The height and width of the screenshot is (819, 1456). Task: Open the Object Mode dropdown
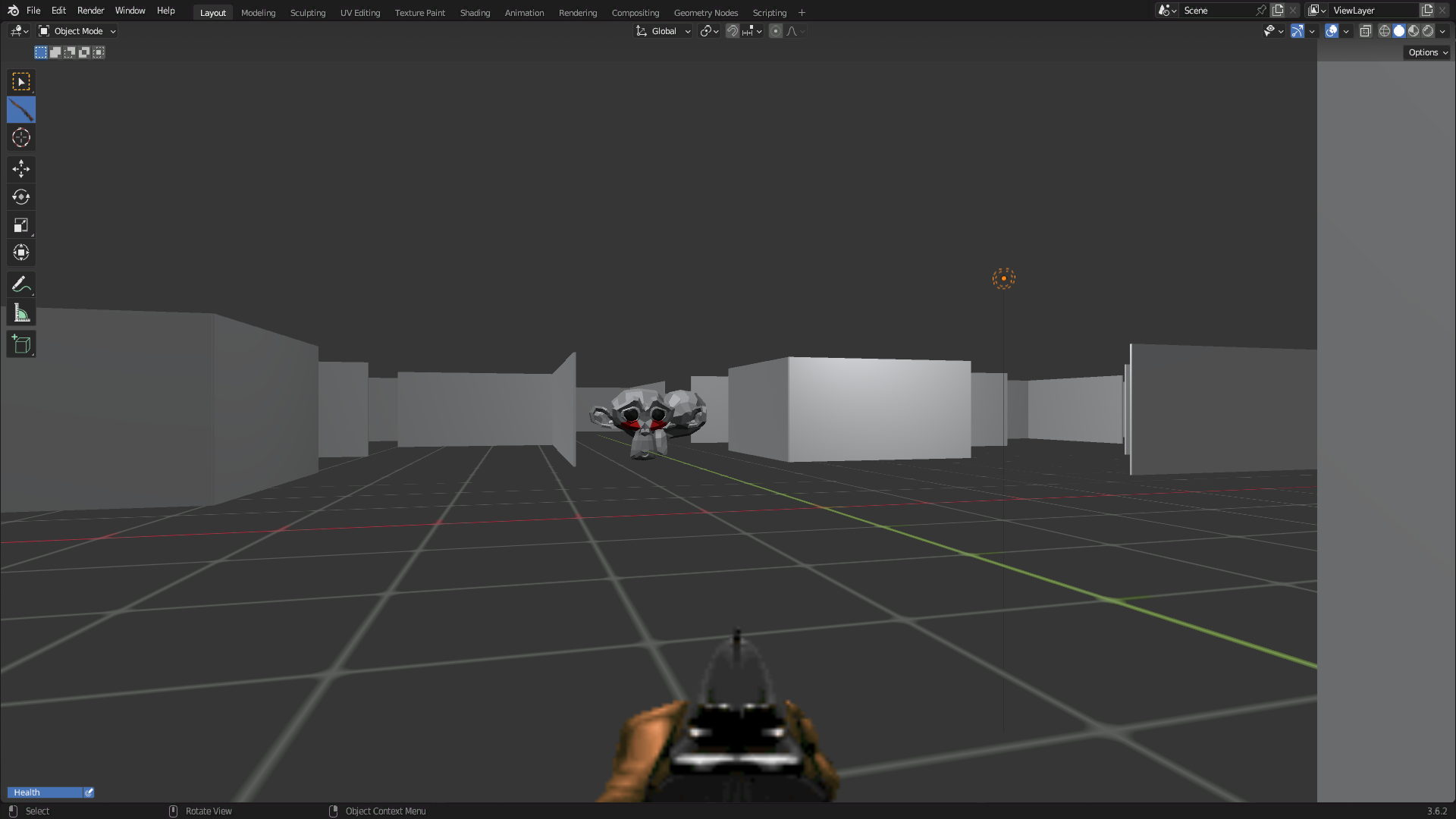pyautogui.click(x=77, y=31)
